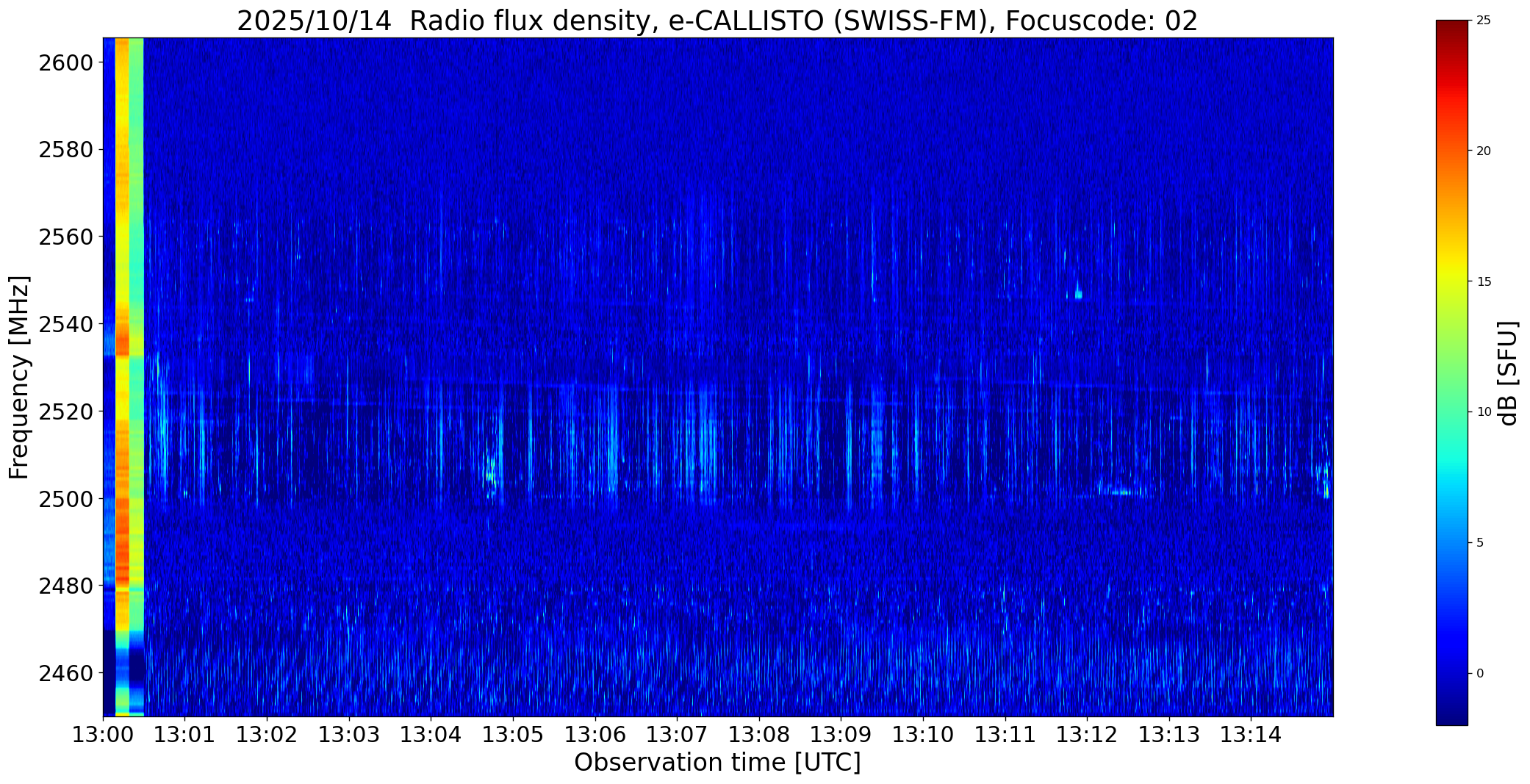Viewport: 1530px width, 784px height.
Task: Pick the 0 value on the colorbar scale
Action: pos(1480,674)
